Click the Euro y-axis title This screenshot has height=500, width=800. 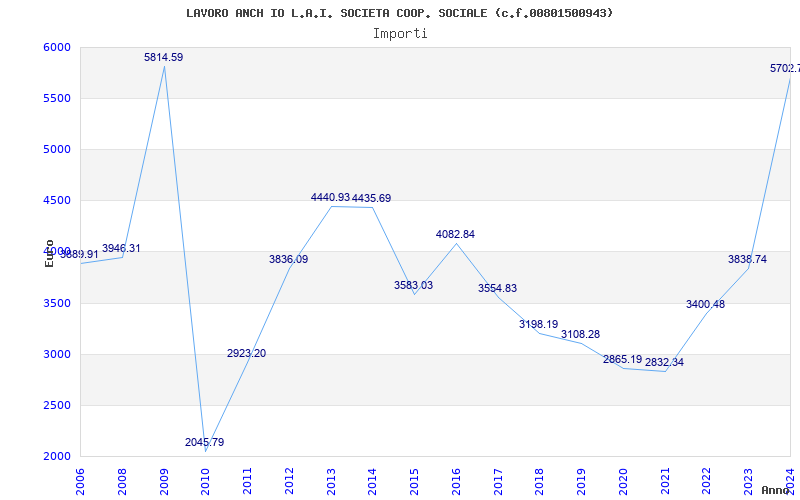click(x=49, y=253)
